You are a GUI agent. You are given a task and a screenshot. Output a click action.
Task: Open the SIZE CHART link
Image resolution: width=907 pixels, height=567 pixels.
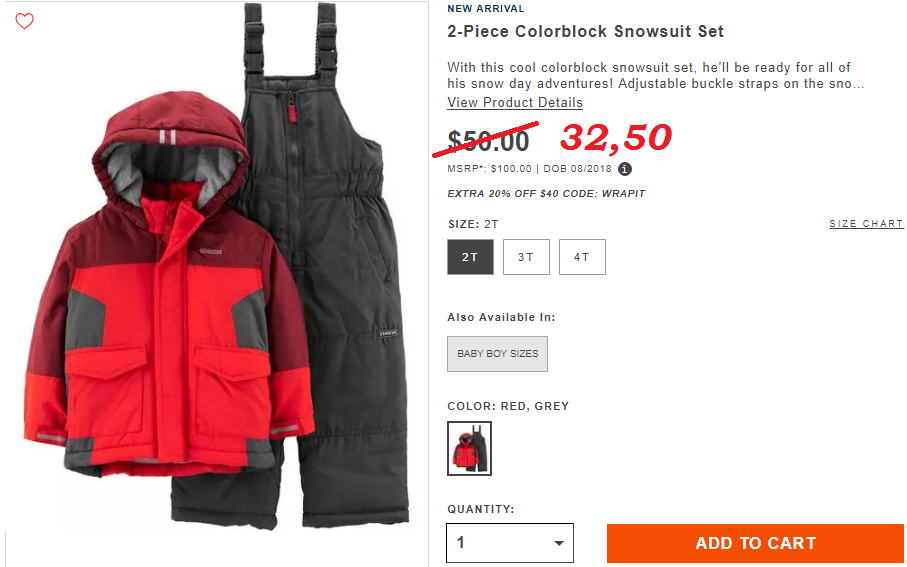point(866,224)
